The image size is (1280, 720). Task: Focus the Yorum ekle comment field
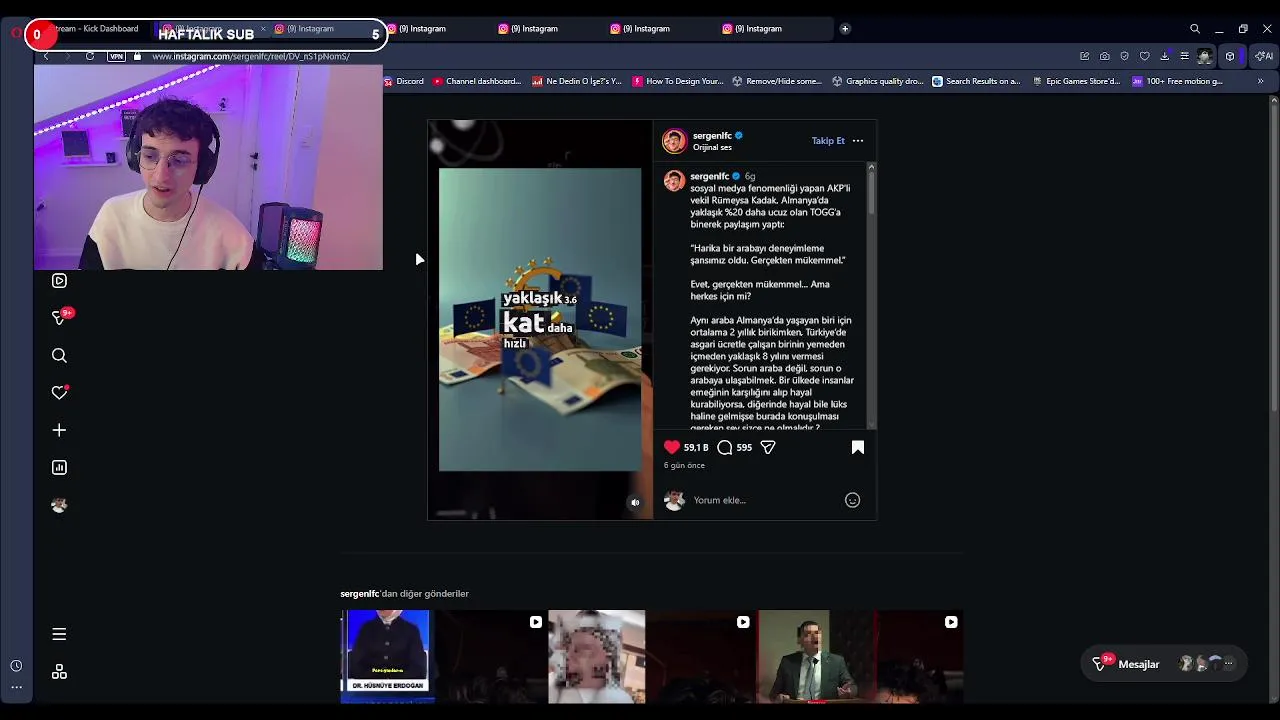(x=765, y=500)
